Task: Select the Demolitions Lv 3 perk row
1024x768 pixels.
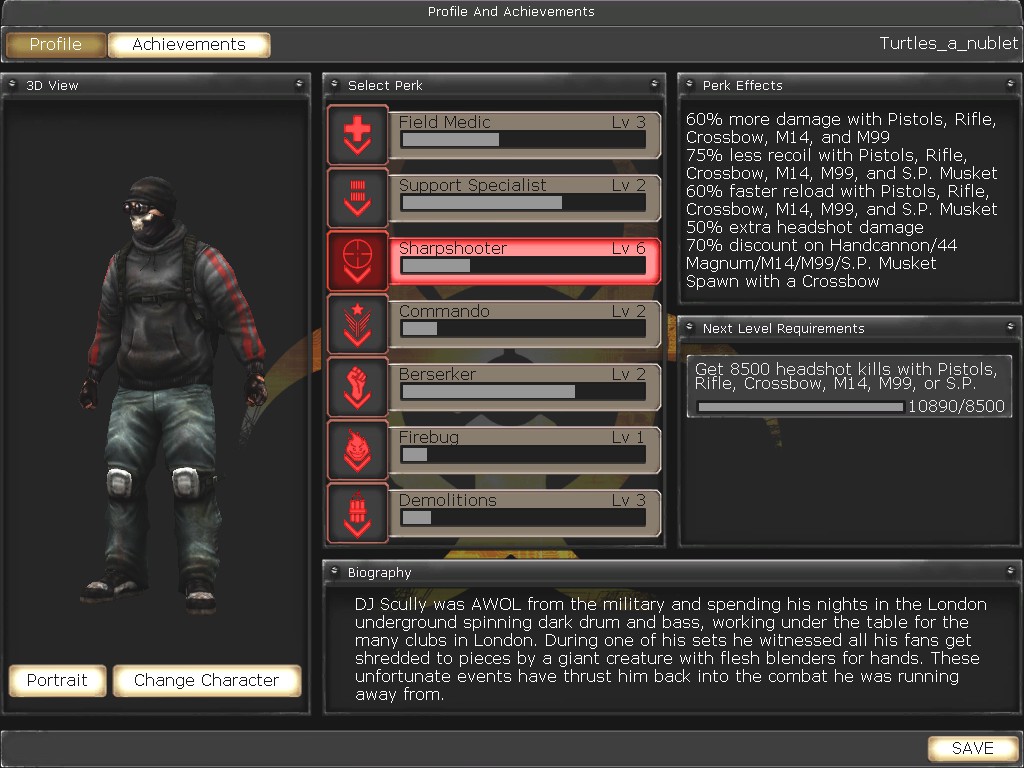Action: [x=524, y=513]
